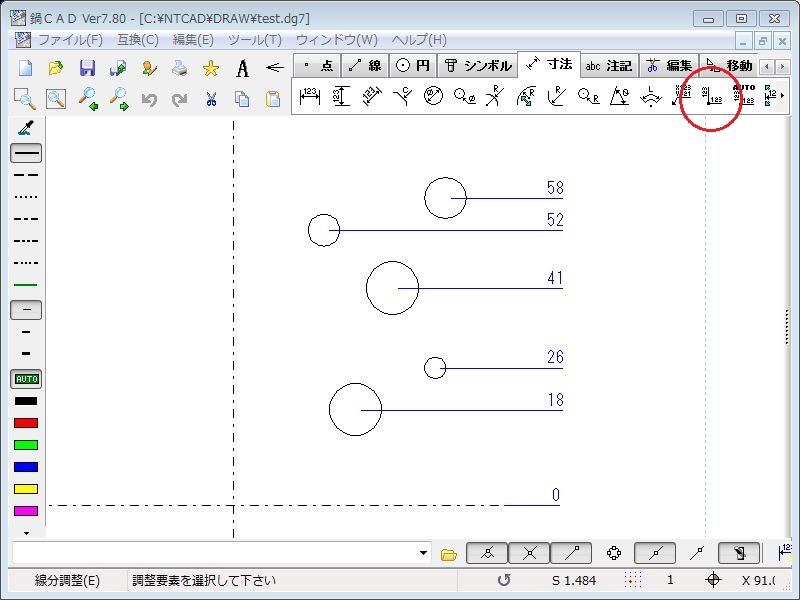This screenshot has width=800, height=600.
Task: Select arc length 'L' dimension tool
Action: (651, 96)
